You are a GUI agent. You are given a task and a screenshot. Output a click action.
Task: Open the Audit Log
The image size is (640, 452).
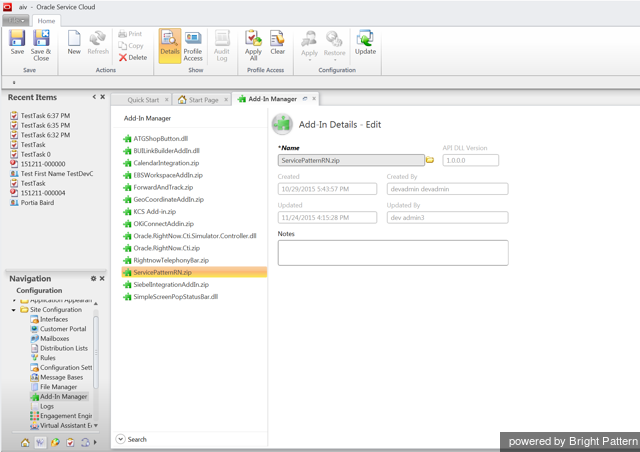(x=222, y=46)
